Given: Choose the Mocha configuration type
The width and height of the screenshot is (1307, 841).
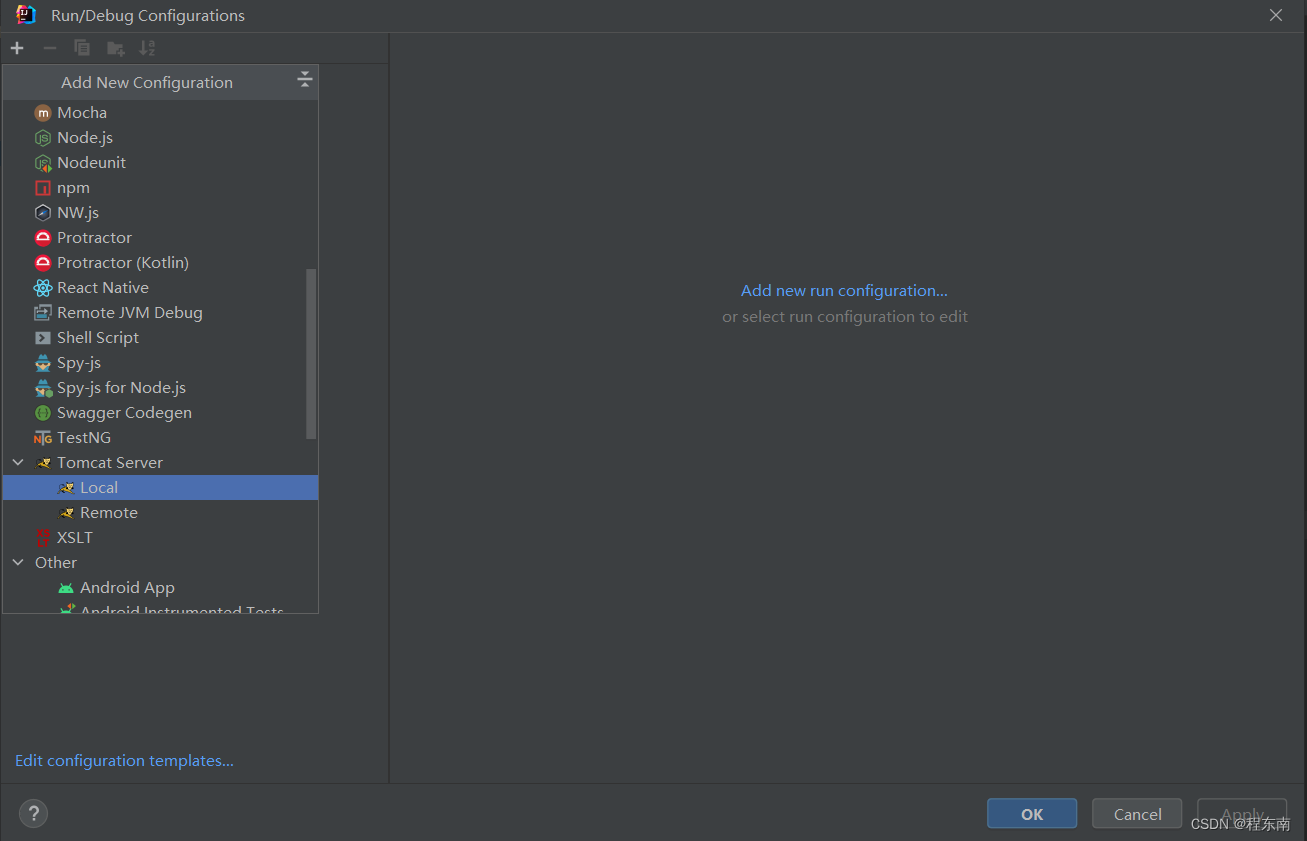Looking at the screenshot, I should (160, 113).
